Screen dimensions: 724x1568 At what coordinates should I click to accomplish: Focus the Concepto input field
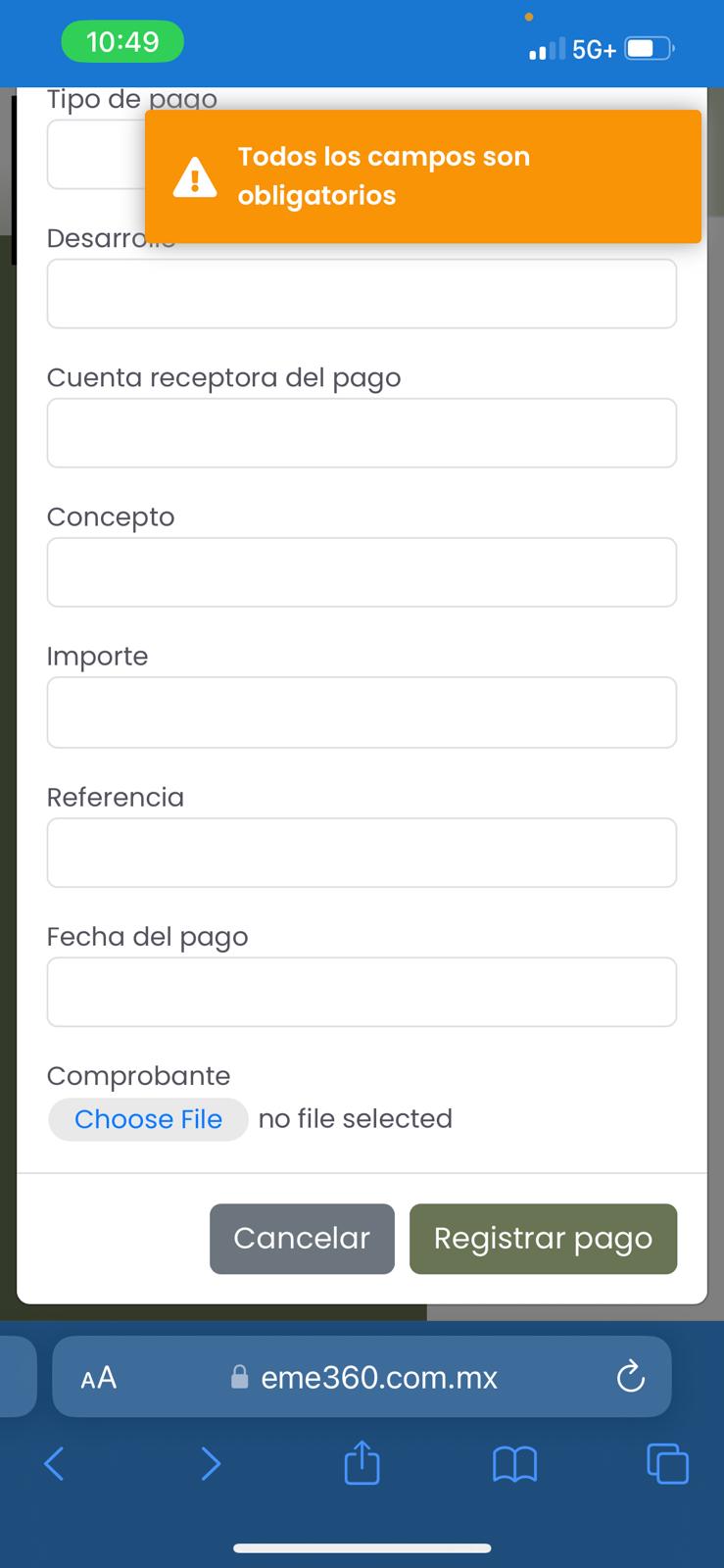[362, 572]
